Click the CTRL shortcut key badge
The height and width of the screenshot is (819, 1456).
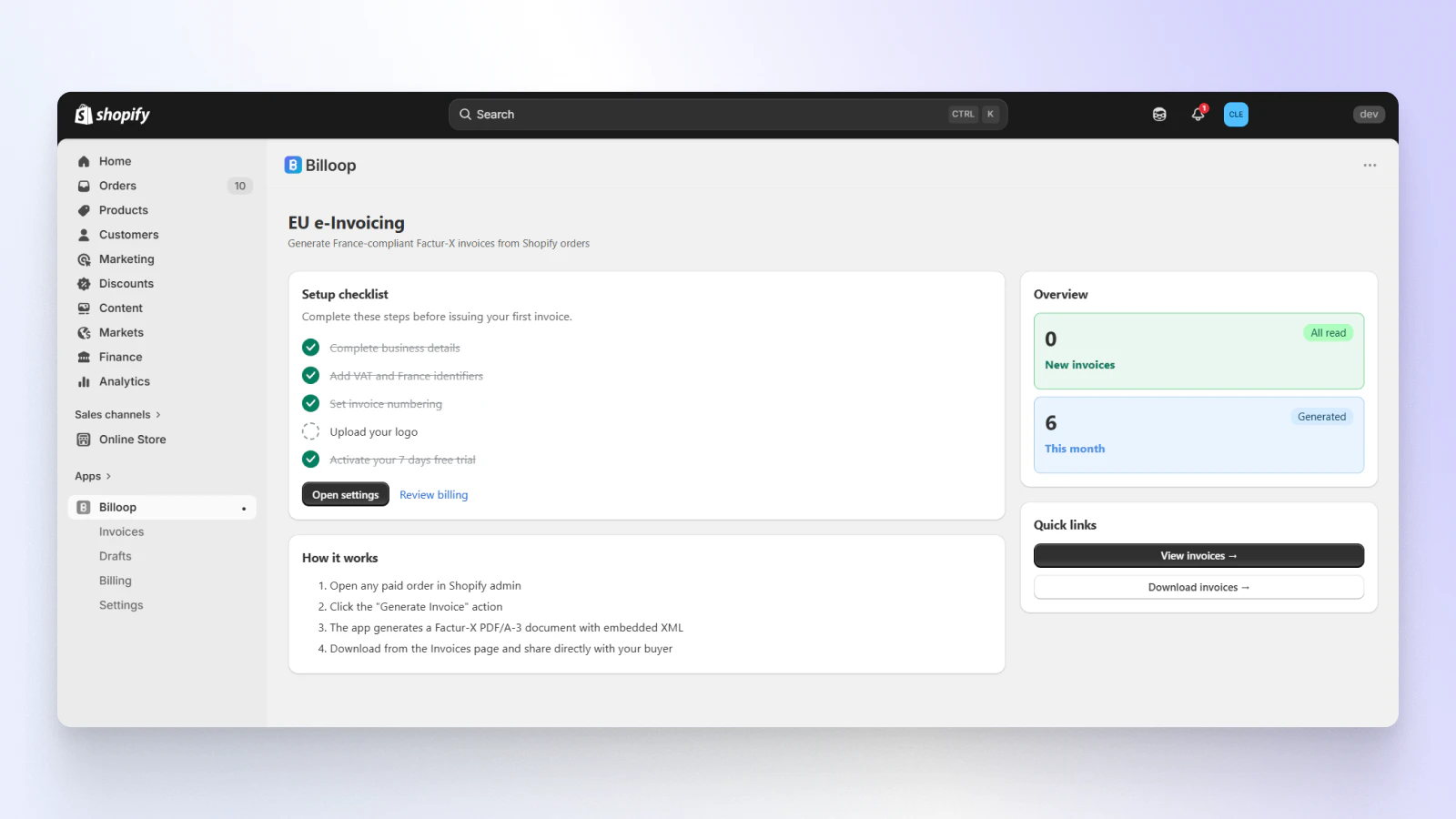963,115
